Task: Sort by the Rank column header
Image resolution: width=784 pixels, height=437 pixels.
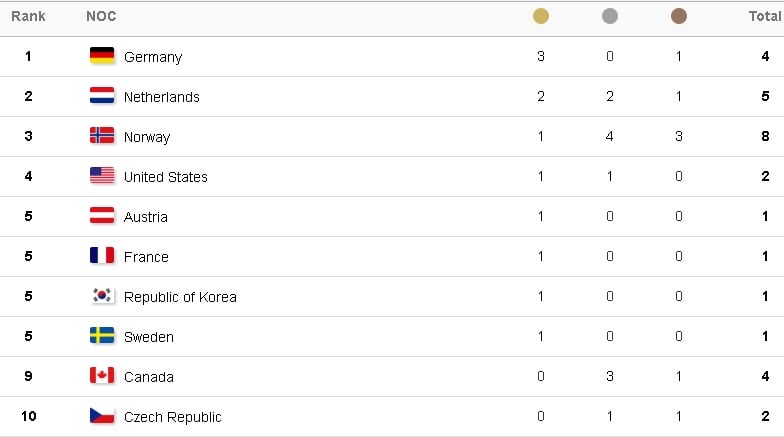Action: 28,16
